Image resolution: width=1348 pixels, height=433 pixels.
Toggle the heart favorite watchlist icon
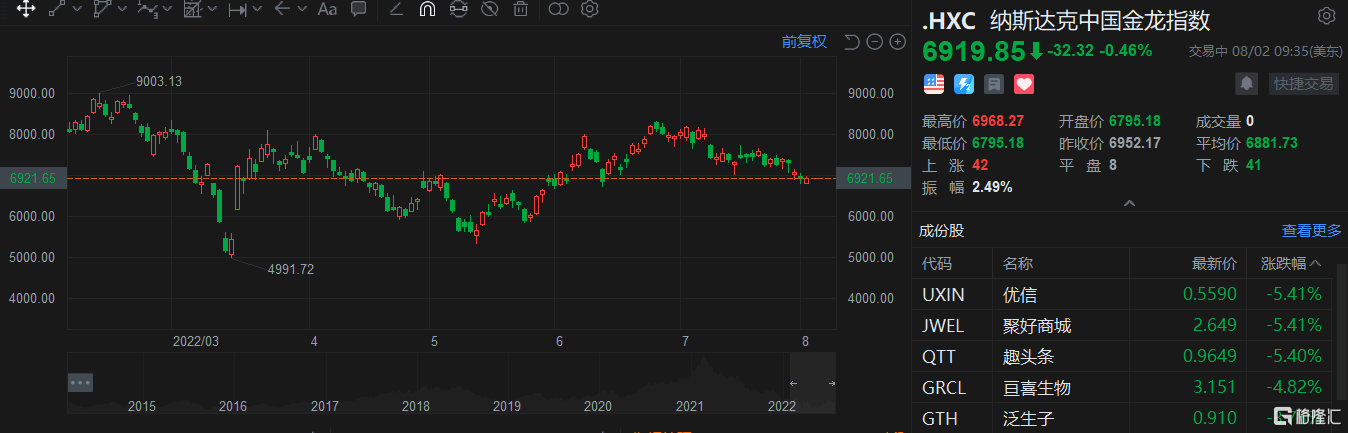[x=1023, y=84]
